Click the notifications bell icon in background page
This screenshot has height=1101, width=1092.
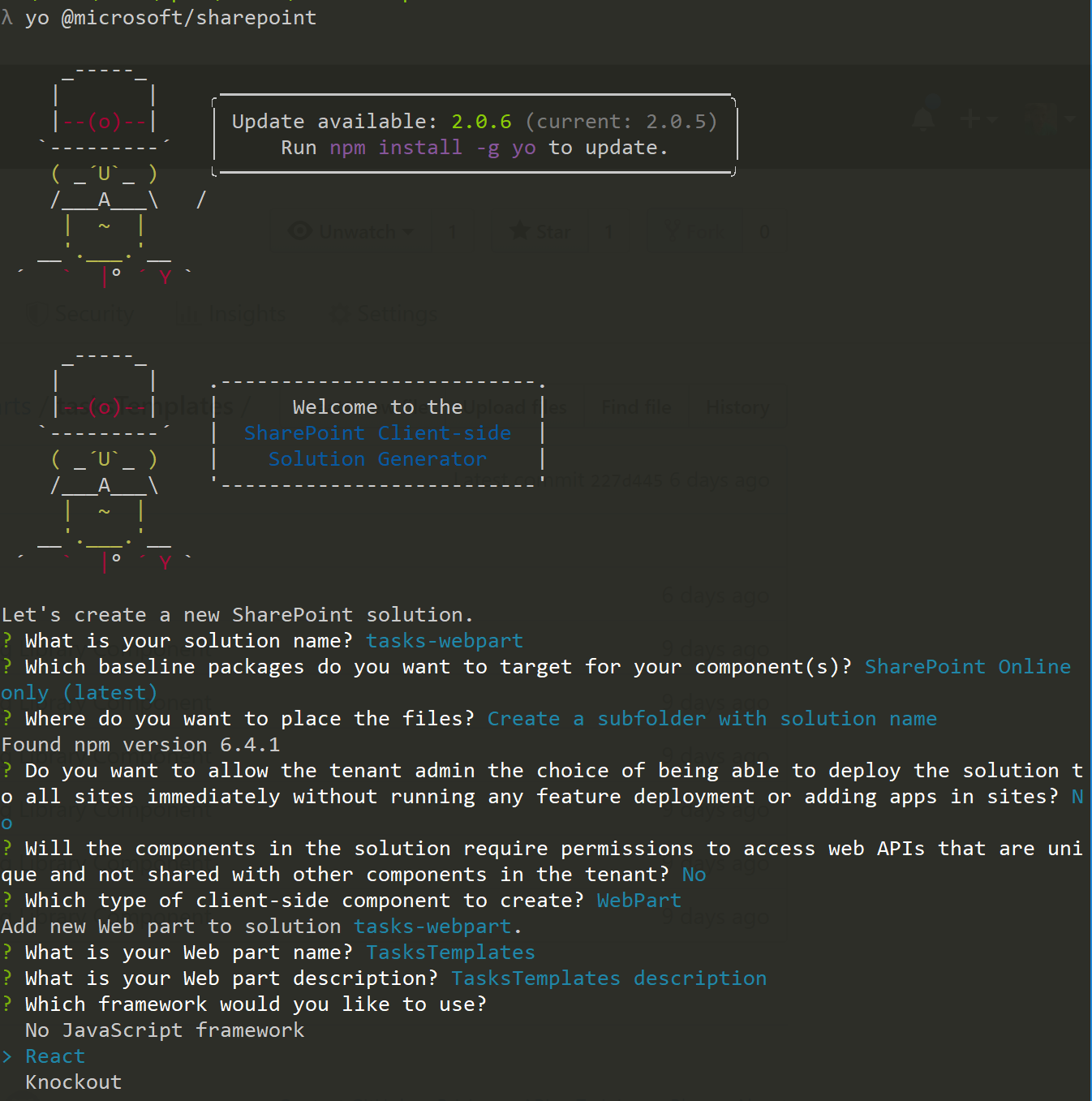click(x=923, y=119)
